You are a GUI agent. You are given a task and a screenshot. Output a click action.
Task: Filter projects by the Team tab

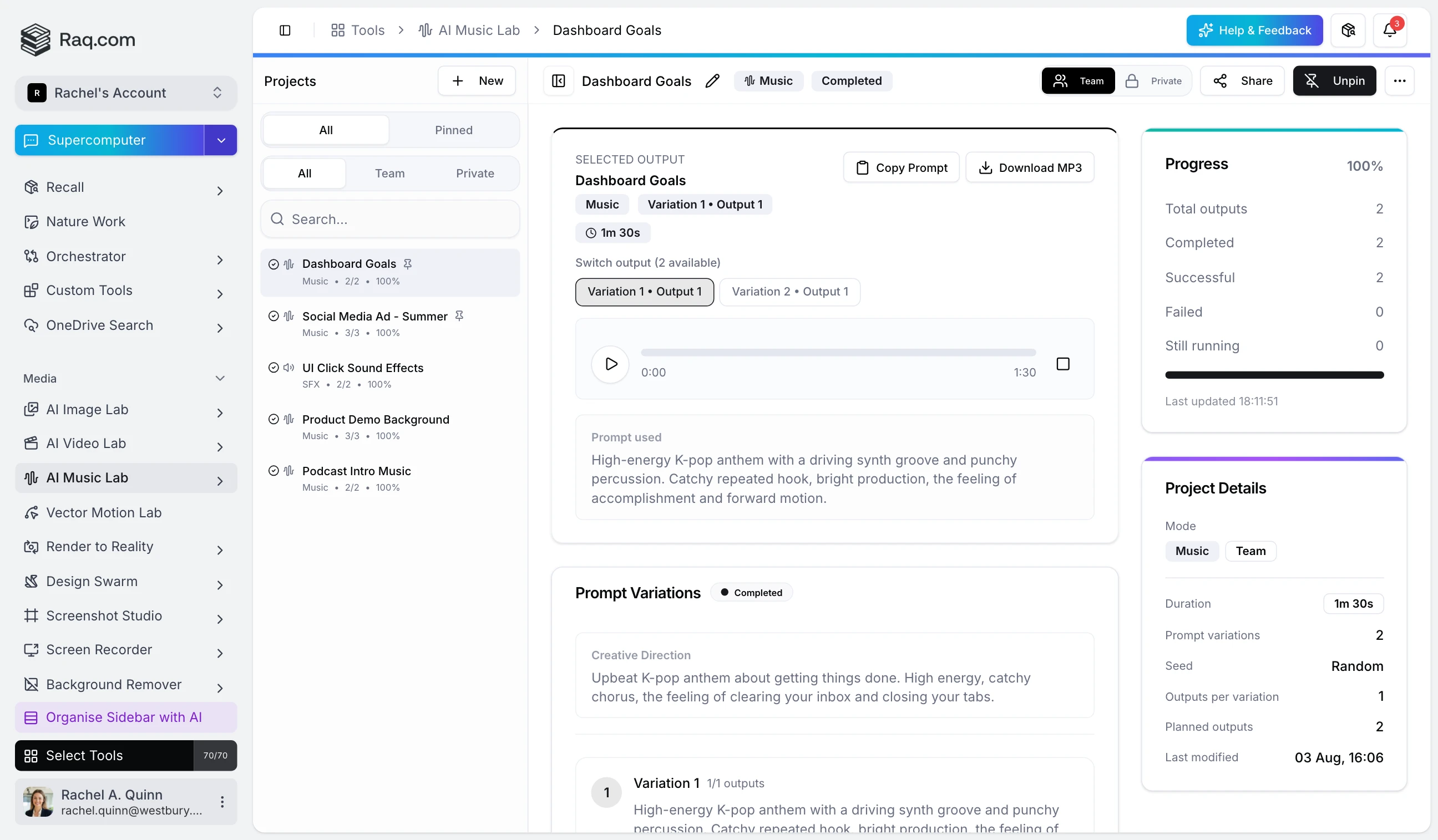click(x=389, y=174)
